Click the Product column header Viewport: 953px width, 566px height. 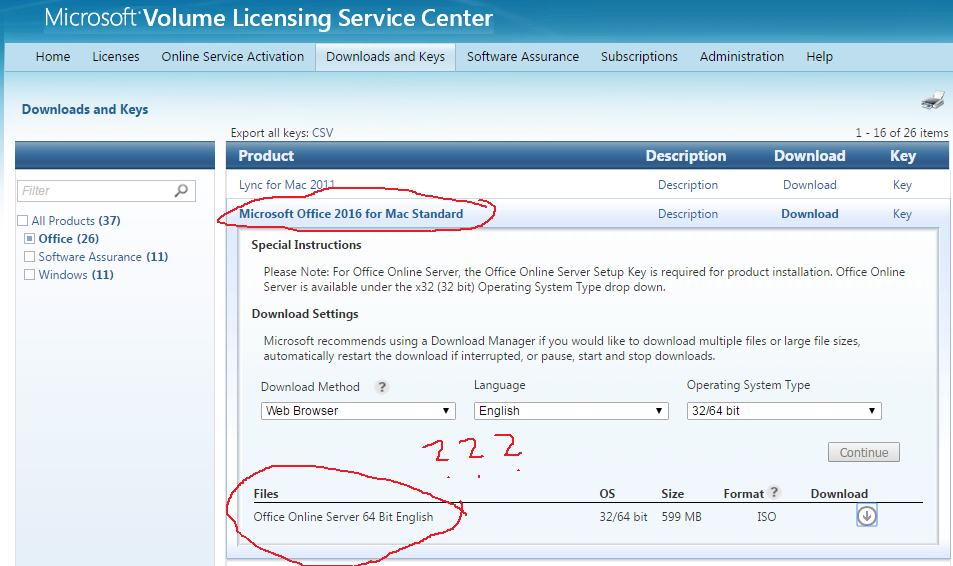[266, 156]
